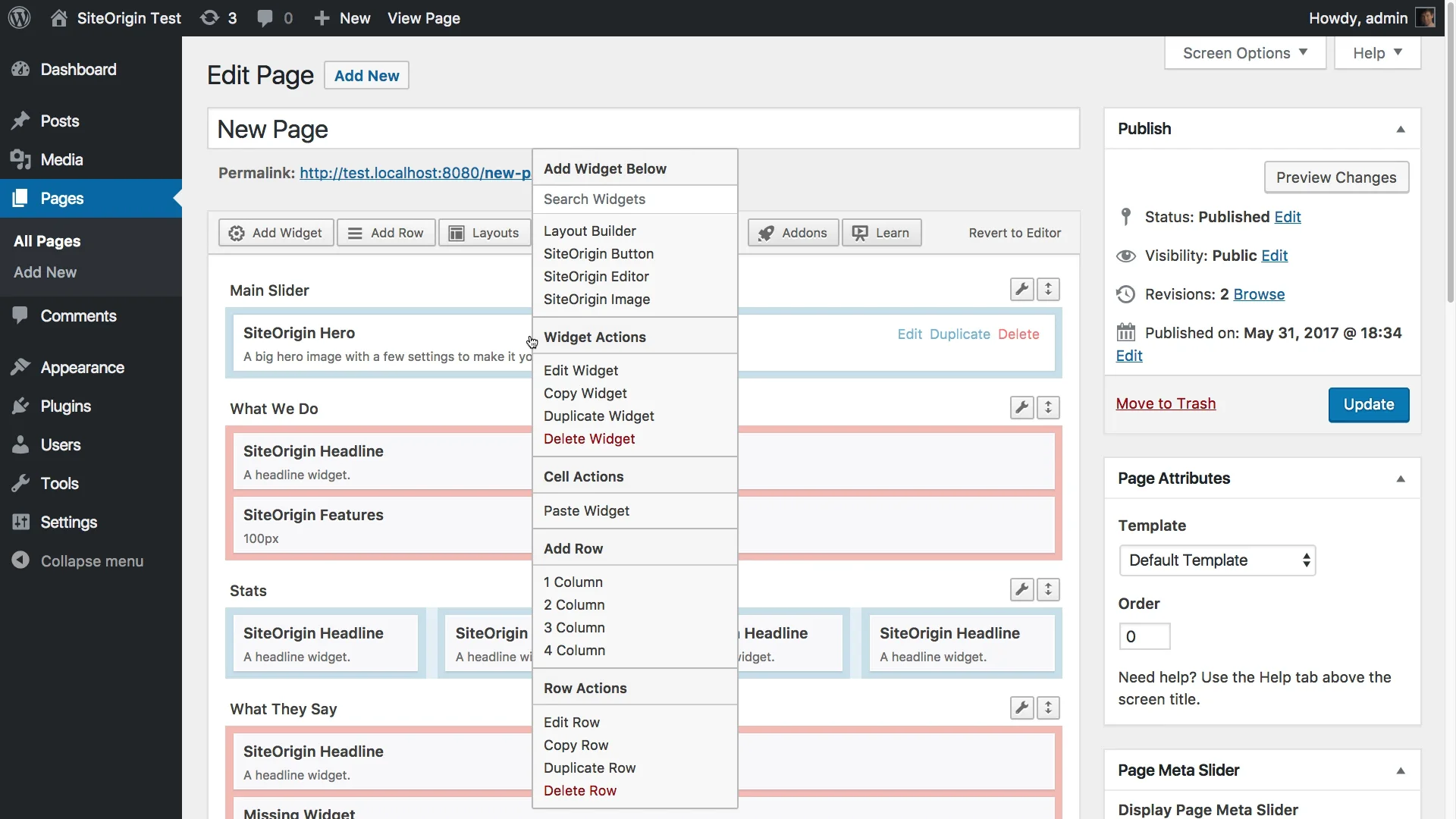Viewport: 1456px width, 819px height.
Task: Open the WordPress logo menu
Action: tap(20, 17)
